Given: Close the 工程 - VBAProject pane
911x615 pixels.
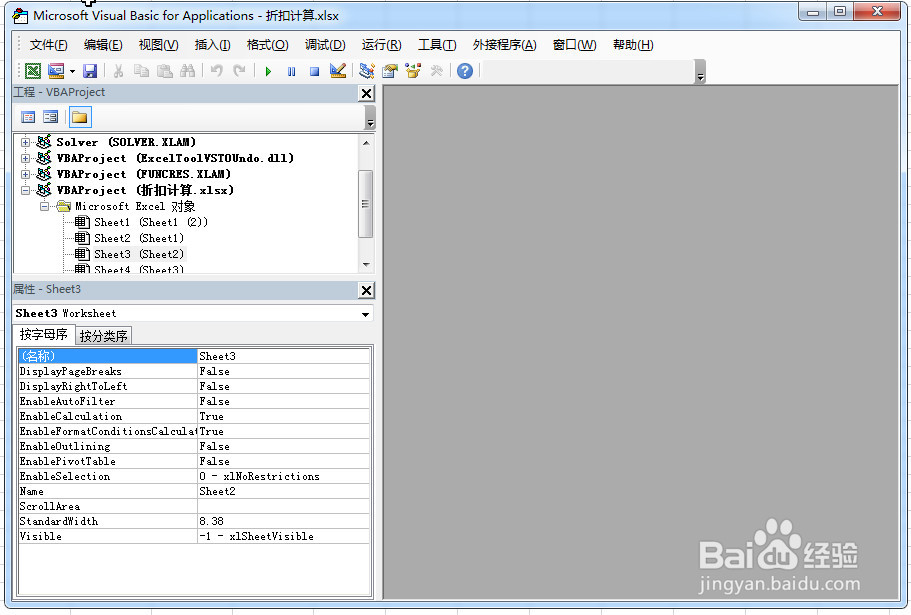Looking at the screenshot, I should point(367,93).
